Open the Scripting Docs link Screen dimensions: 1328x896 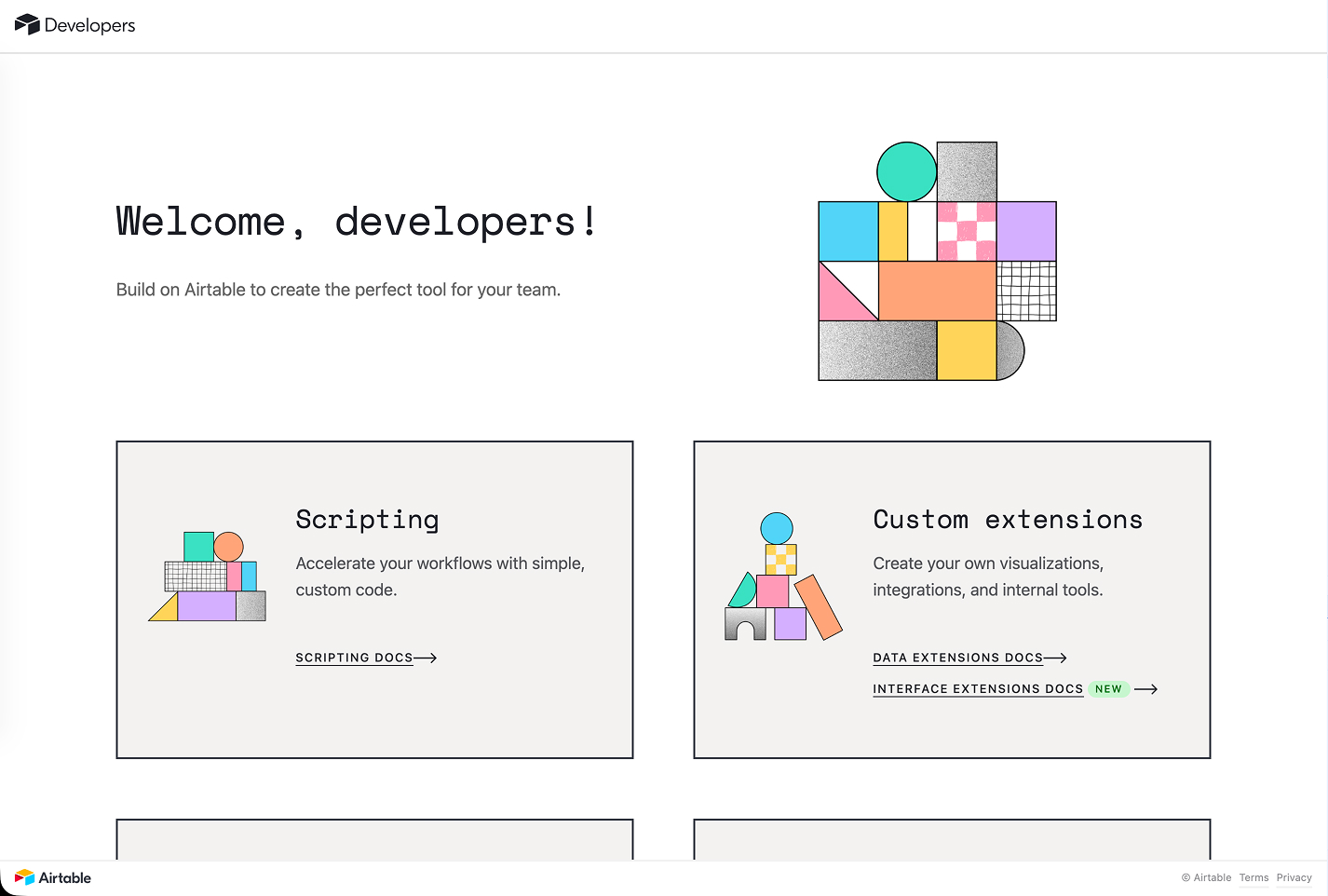[x=354, y=658]
